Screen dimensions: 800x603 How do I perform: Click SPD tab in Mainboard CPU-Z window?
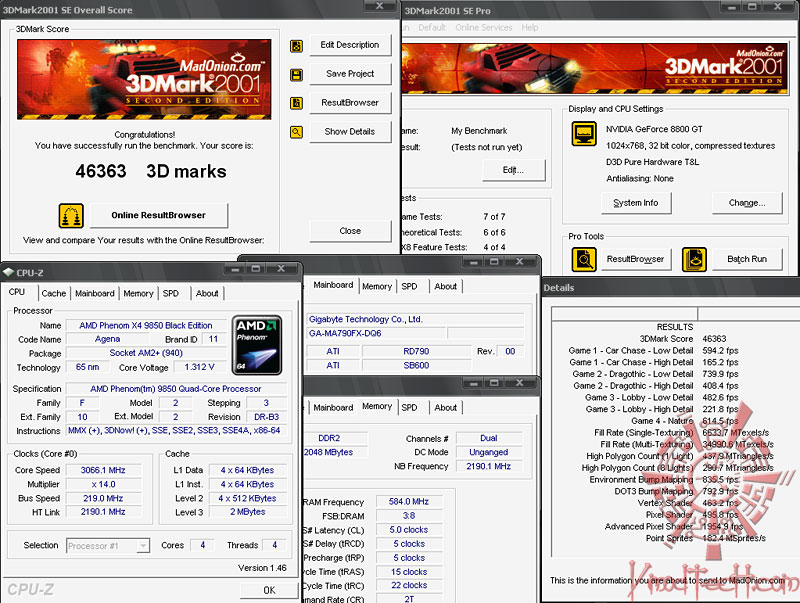click(x=409, y=287)
